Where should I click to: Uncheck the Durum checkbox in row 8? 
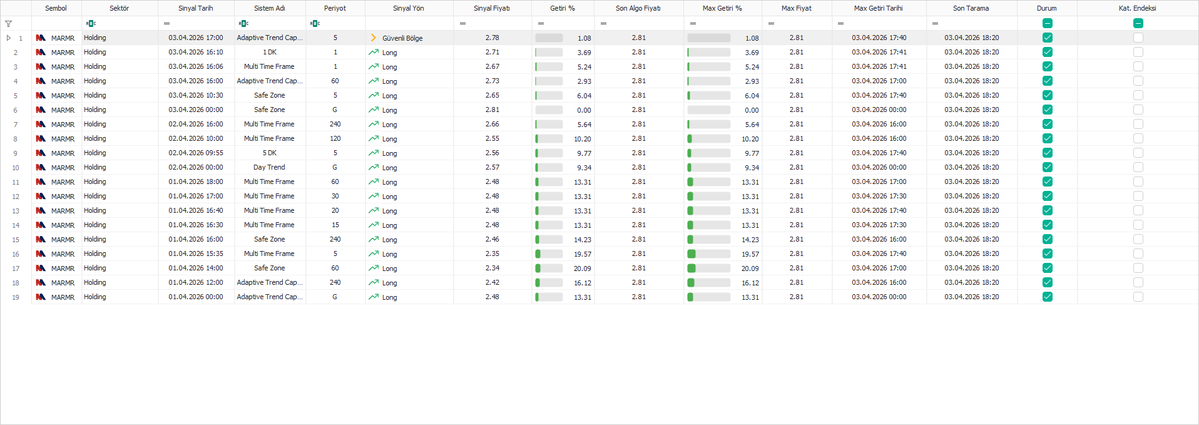pos(1047,138)
